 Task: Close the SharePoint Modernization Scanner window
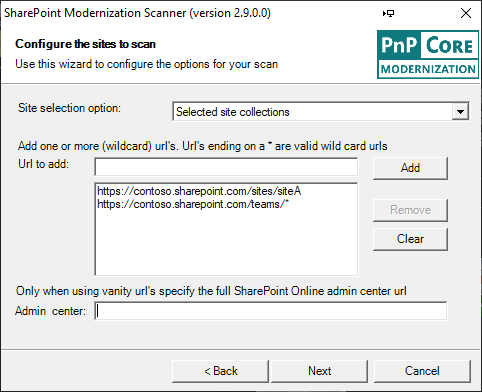(x=465, y=13)
